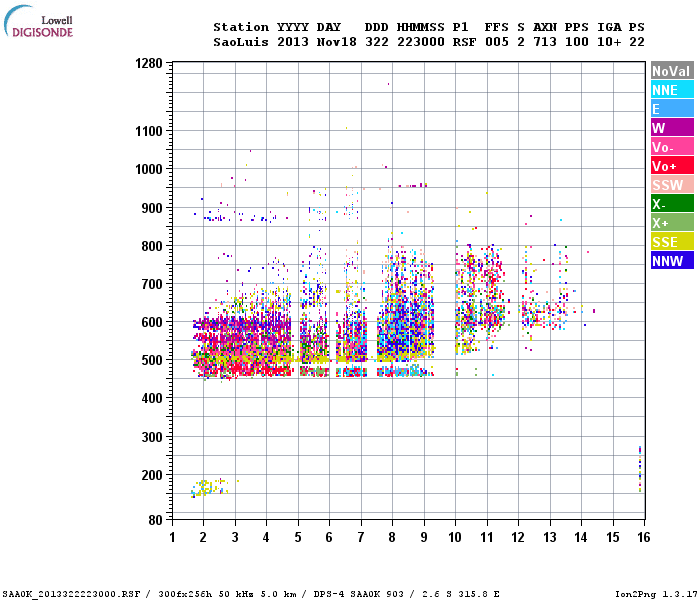Click the y-axis label 600
The width and height of the screenshot is (700, 600).
click(x=152, y=322)
